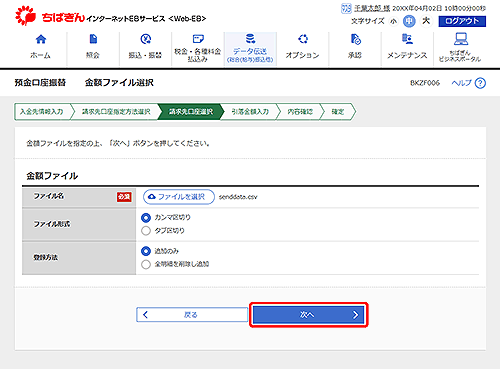Click 内容確認 step

click(x=300, y=112)
